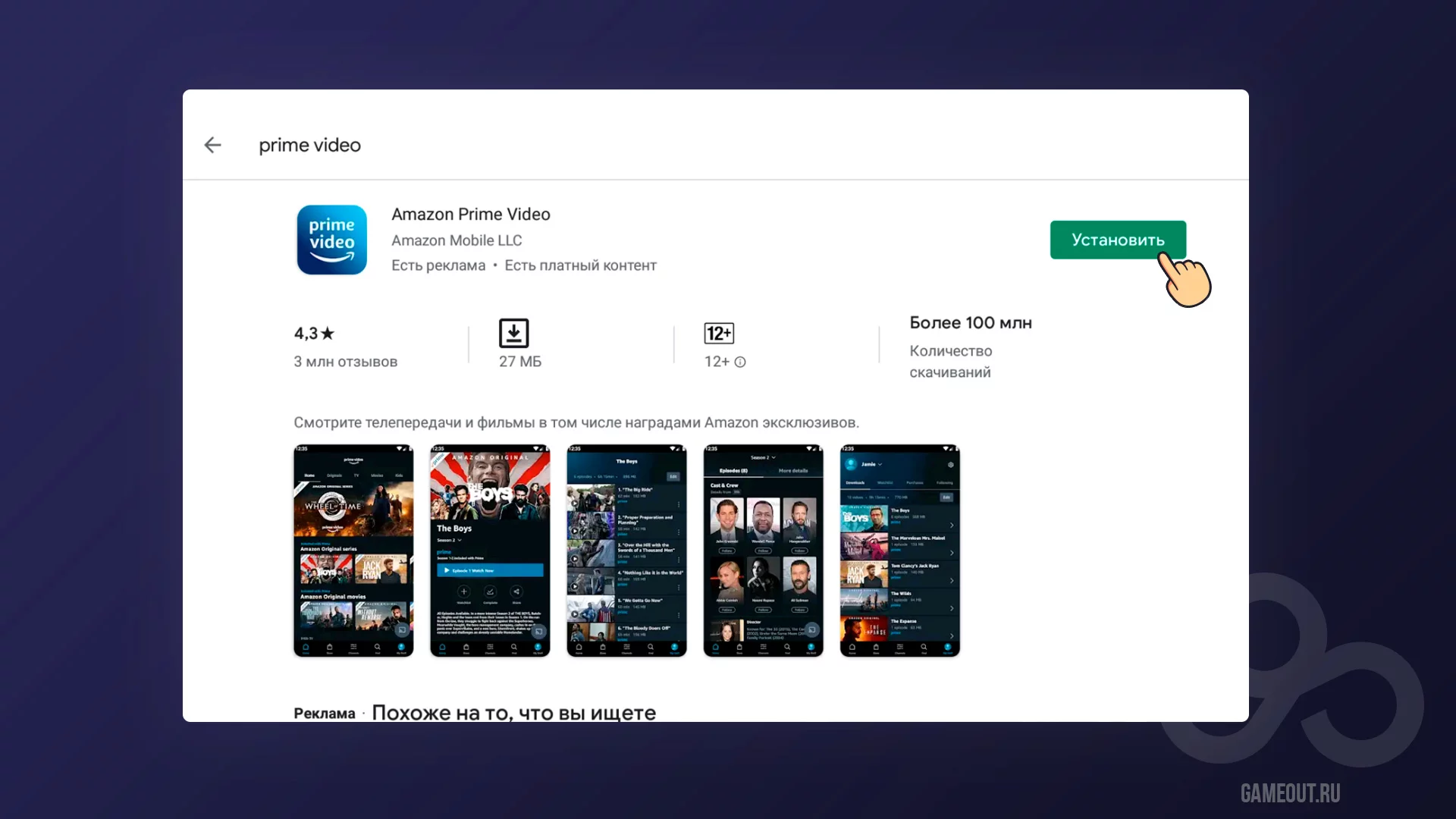Open third screenshot with episode list
The width and height of the screenshot is (1456, 819).
(x=626, y=551)
